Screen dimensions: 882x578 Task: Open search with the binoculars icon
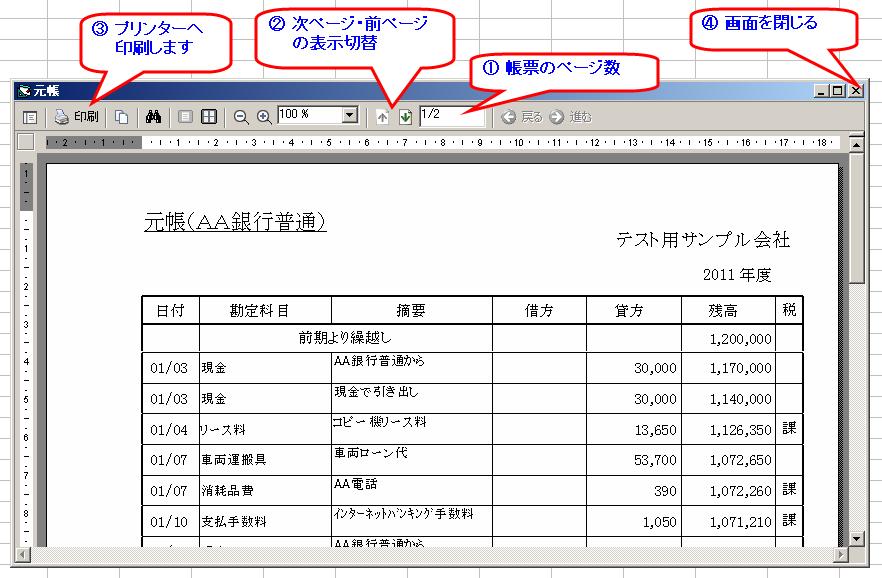pos(154,117)
